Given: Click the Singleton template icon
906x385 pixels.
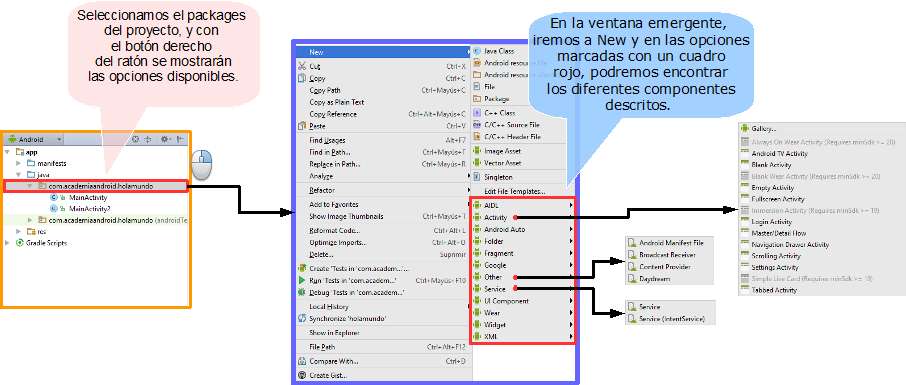Looking at the screenshot, I should click(x=477, y=177).
